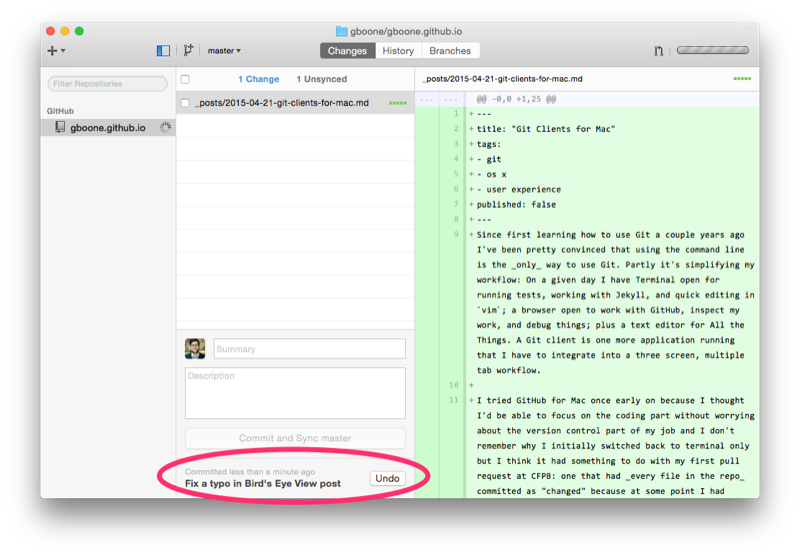Click the sync spinner beside gboone.github.io
This screenshot has width=800, height=556.
coord(165,128)
